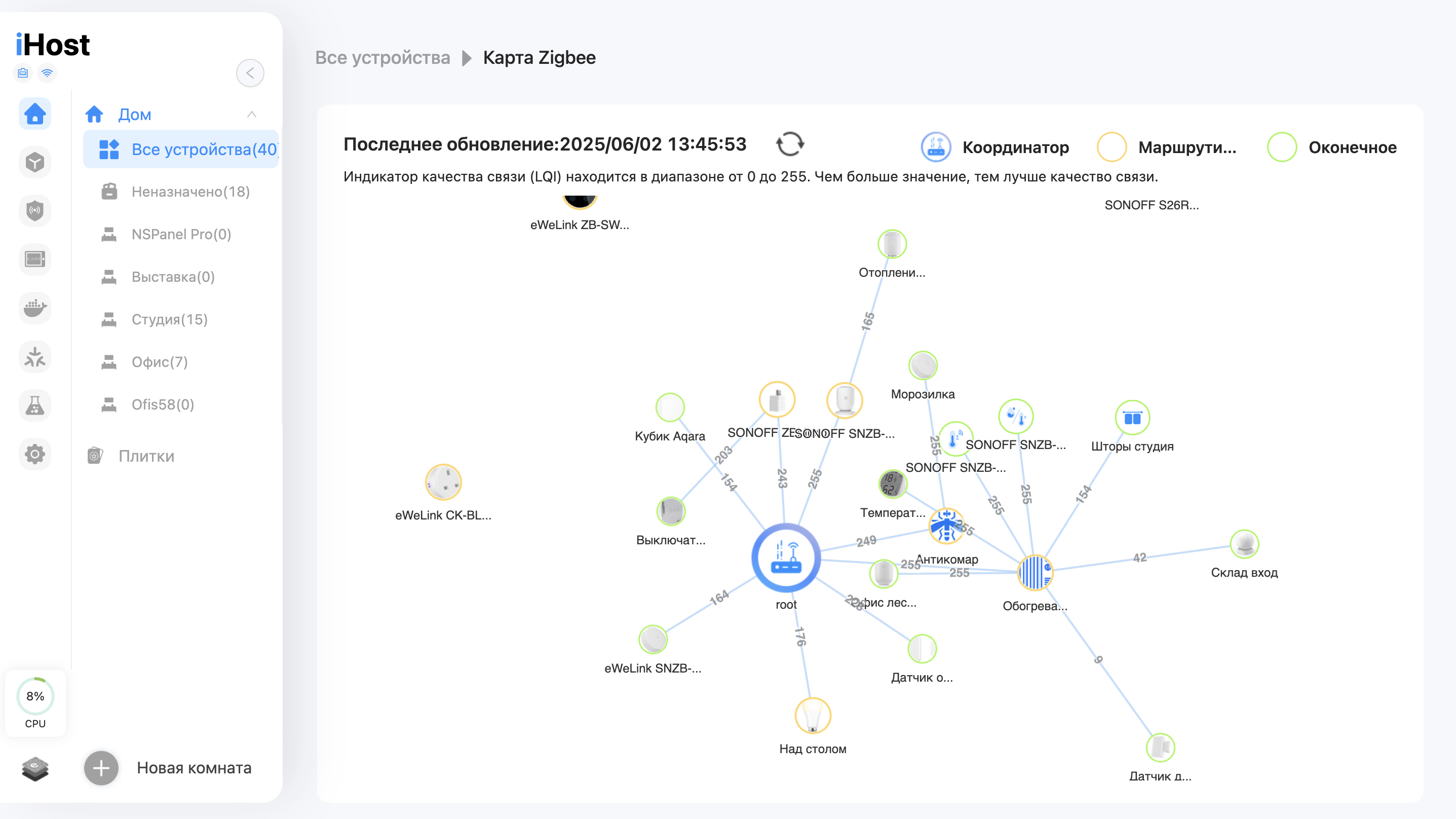
Task: Collapse the sidebar with arrow button
Action: pyautogui.click(x=250, y=73)
